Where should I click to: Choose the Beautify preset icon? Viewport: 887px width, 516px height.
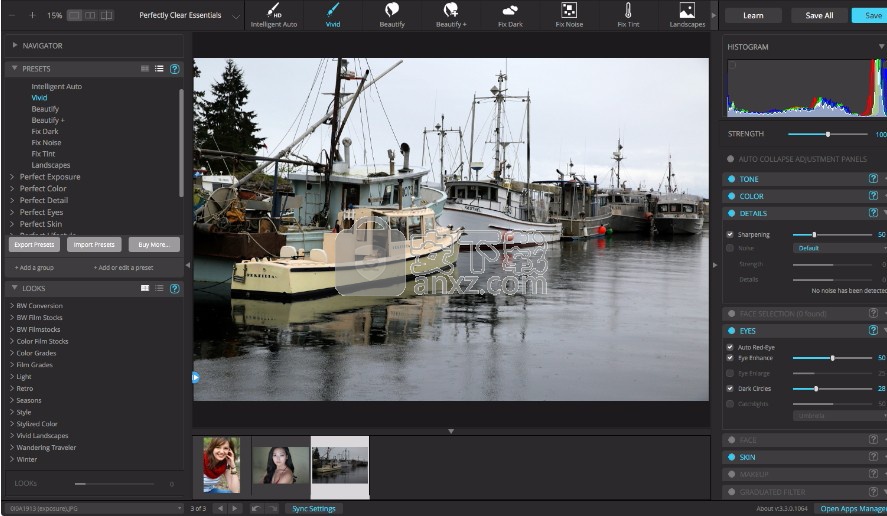tap(392, 10)
